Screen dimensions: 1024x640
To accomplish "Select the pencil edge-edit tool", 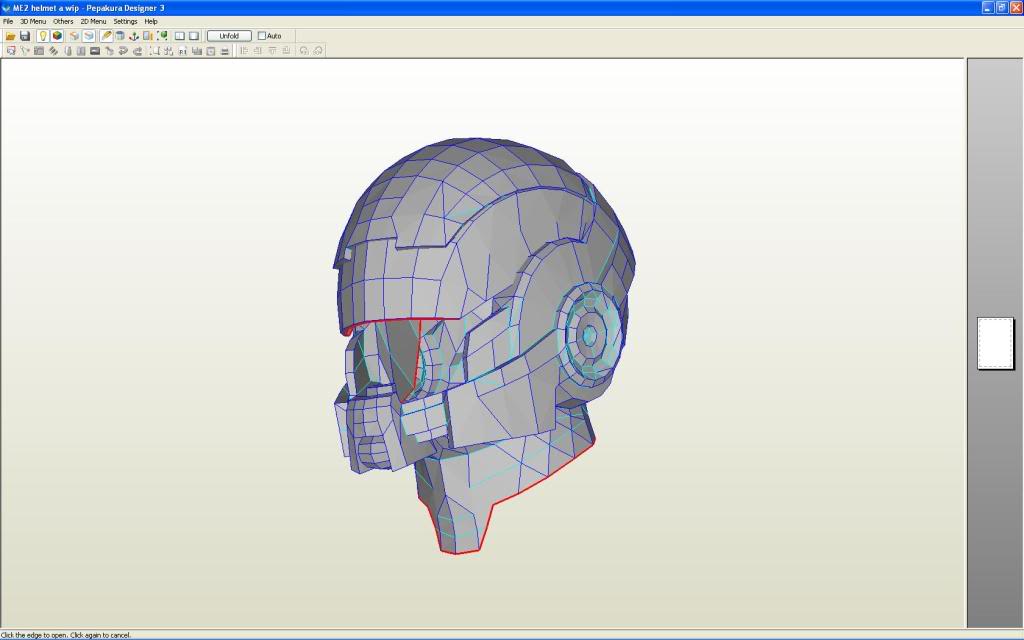I will tap(106, 36).
